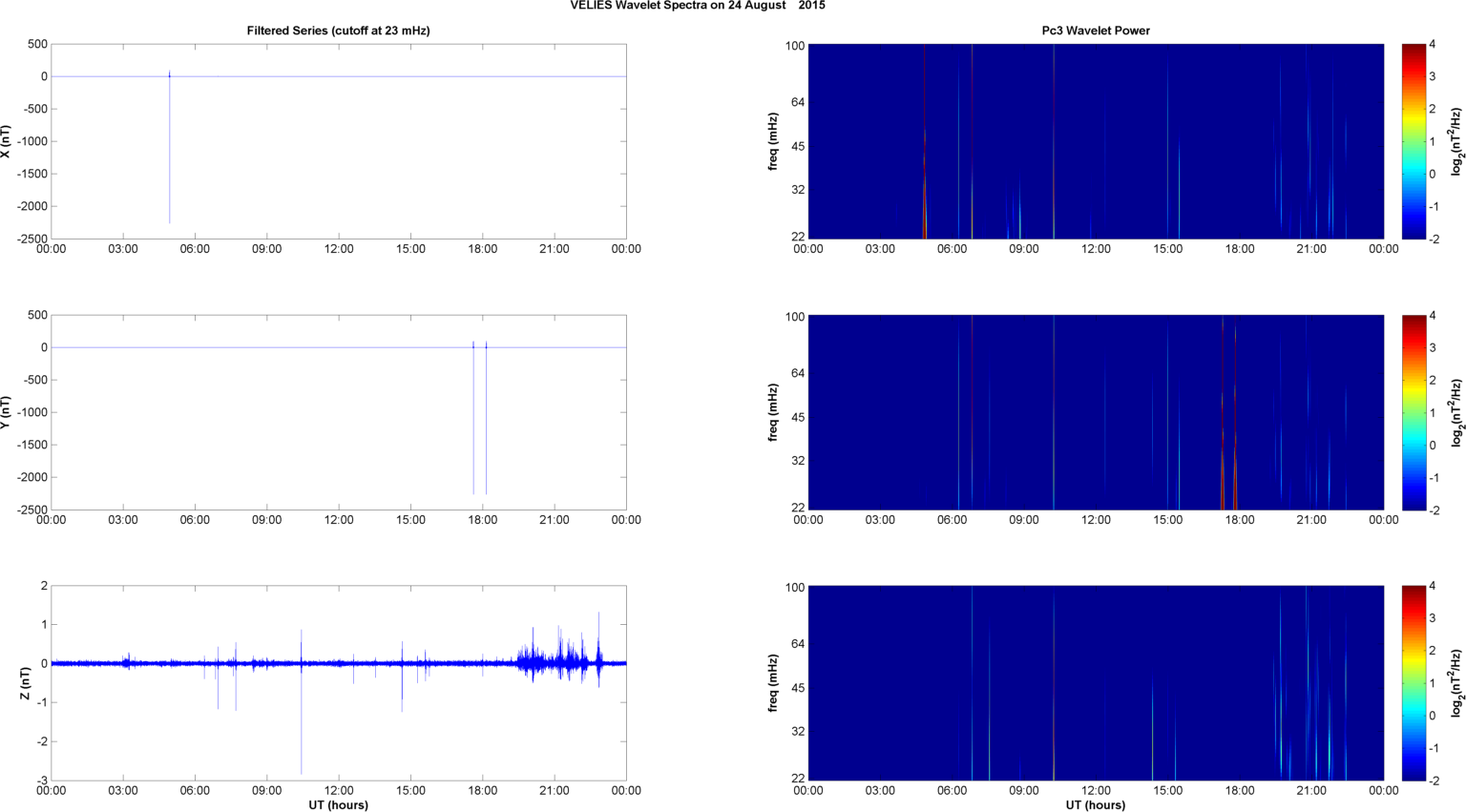Click the red streak near 05:00 in top wavelet plot
This screenshot has width=1466, height=812.
click(x=925, y=141)
